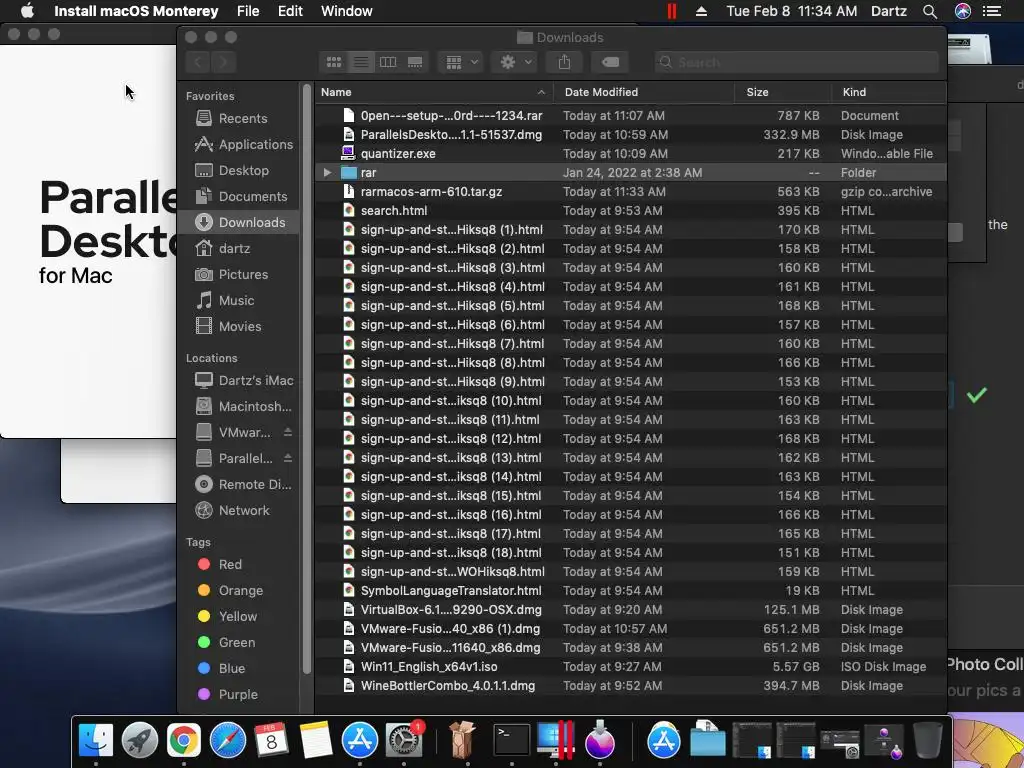Screen dimensions: 1024x768
Task: Open Pictures in the sidebar
Action: (x=238, y=274)
